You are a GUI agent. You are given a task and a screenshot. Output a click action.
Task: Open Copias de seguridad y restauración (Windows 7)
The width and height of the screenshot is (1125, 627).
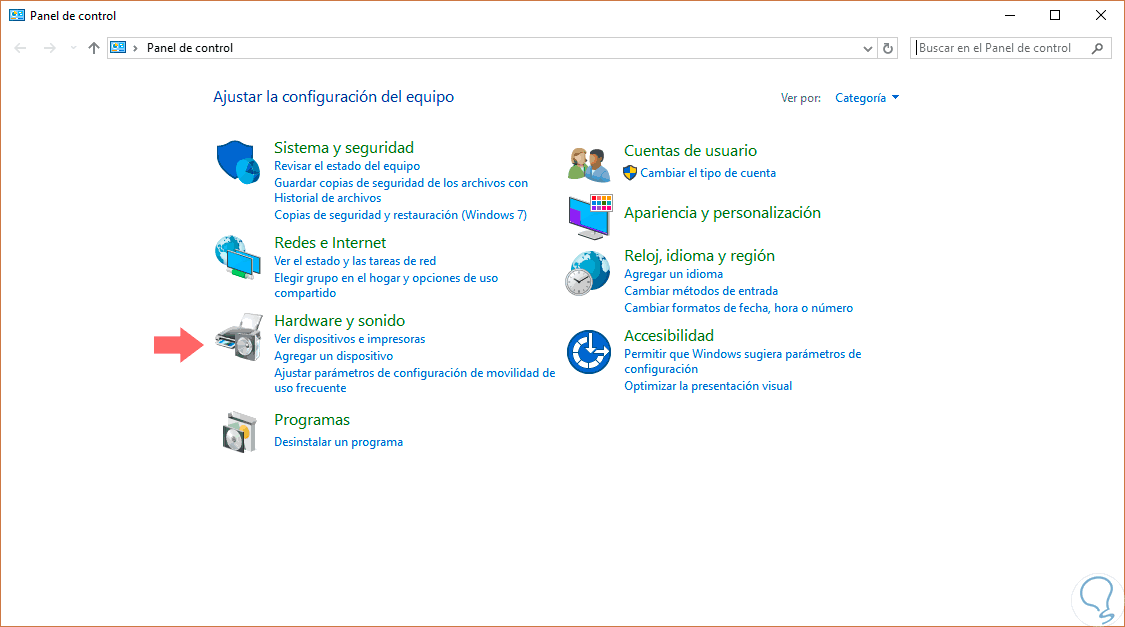click(x=400, y=214)
